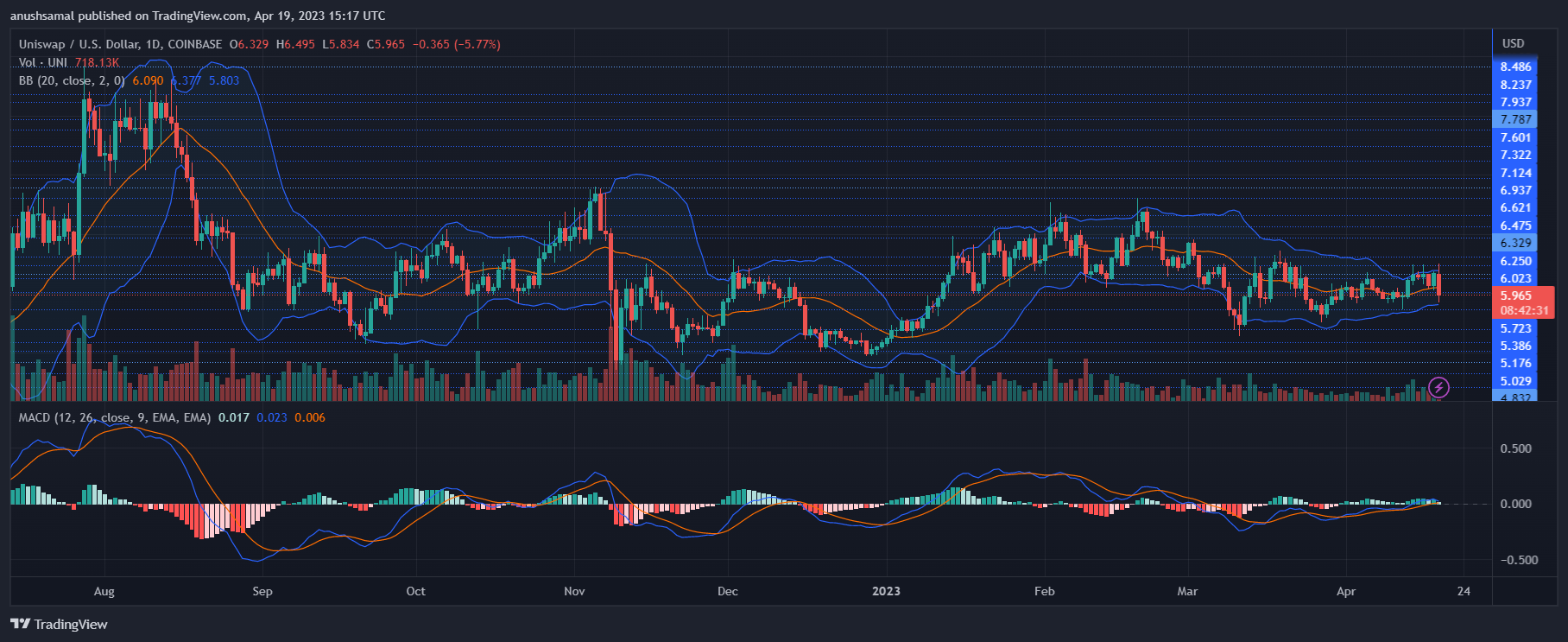Image resolution: width=1568 pixels, height=642 pixels.
Task: Click the red 5.965 current price label
Action: [x=1515, y=296]
